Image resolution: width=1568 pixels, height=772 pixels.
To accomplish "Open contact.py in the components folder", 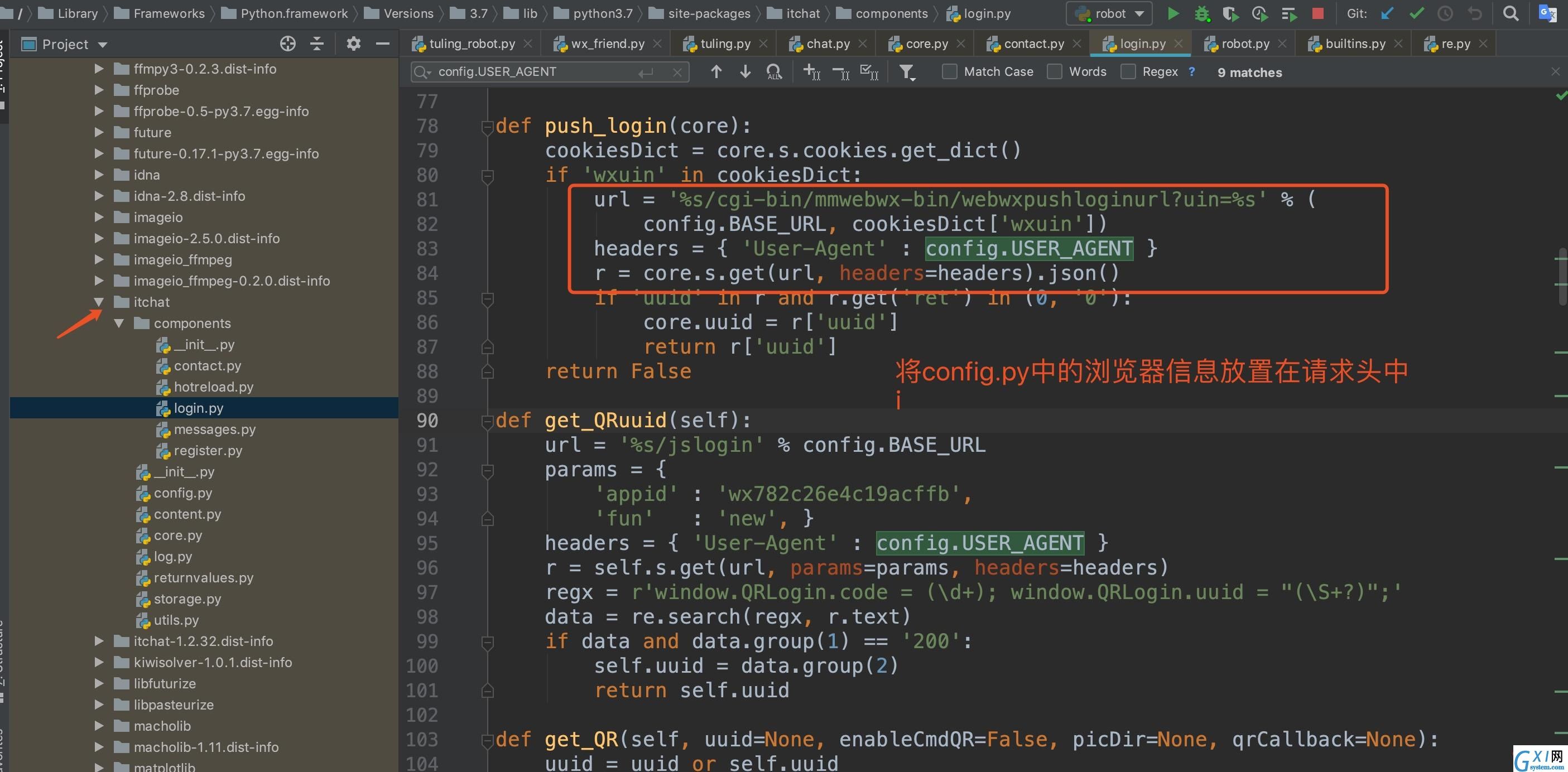I will tap(207, 364).
